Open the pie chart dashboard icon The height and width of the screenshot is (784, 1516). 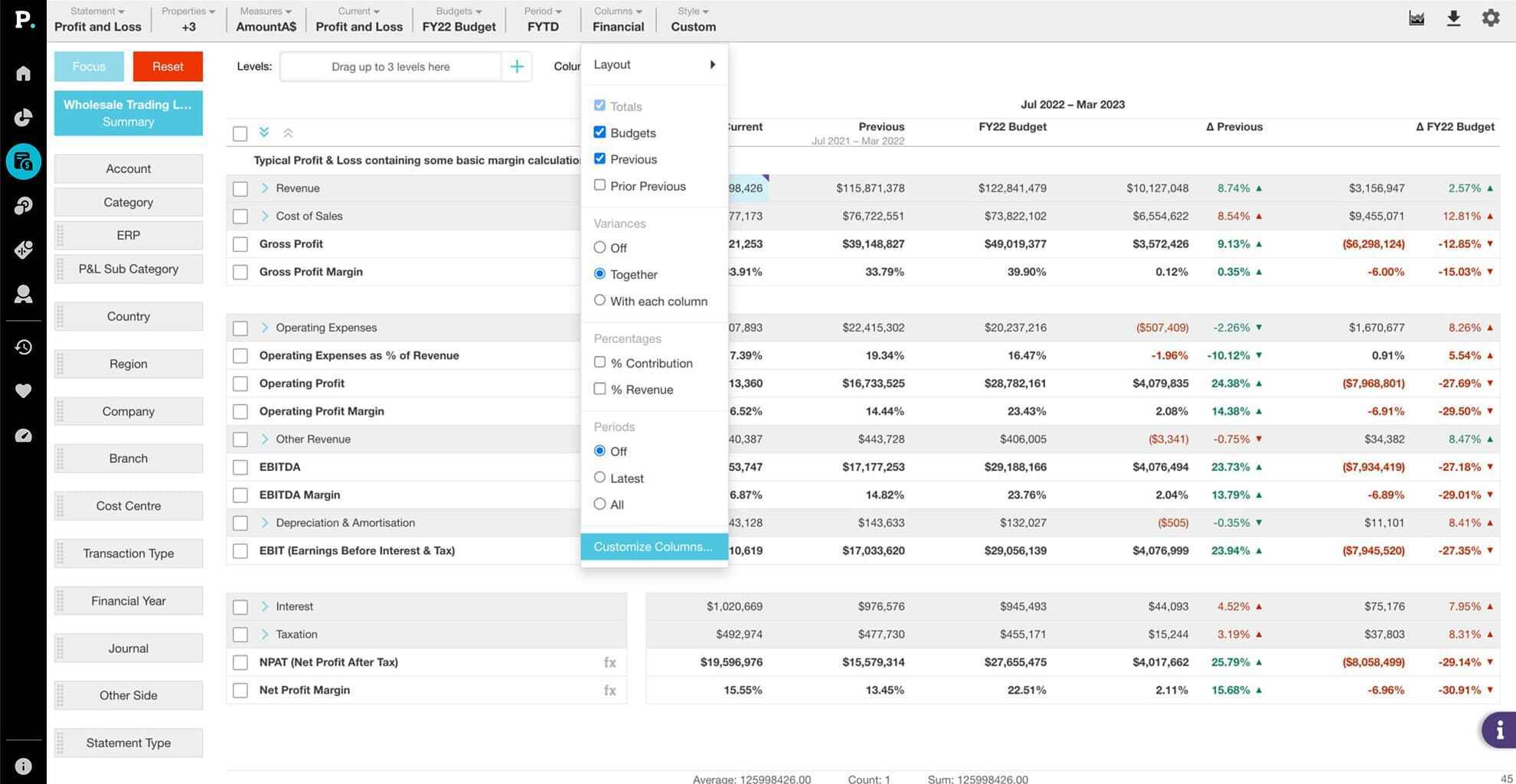23,117
